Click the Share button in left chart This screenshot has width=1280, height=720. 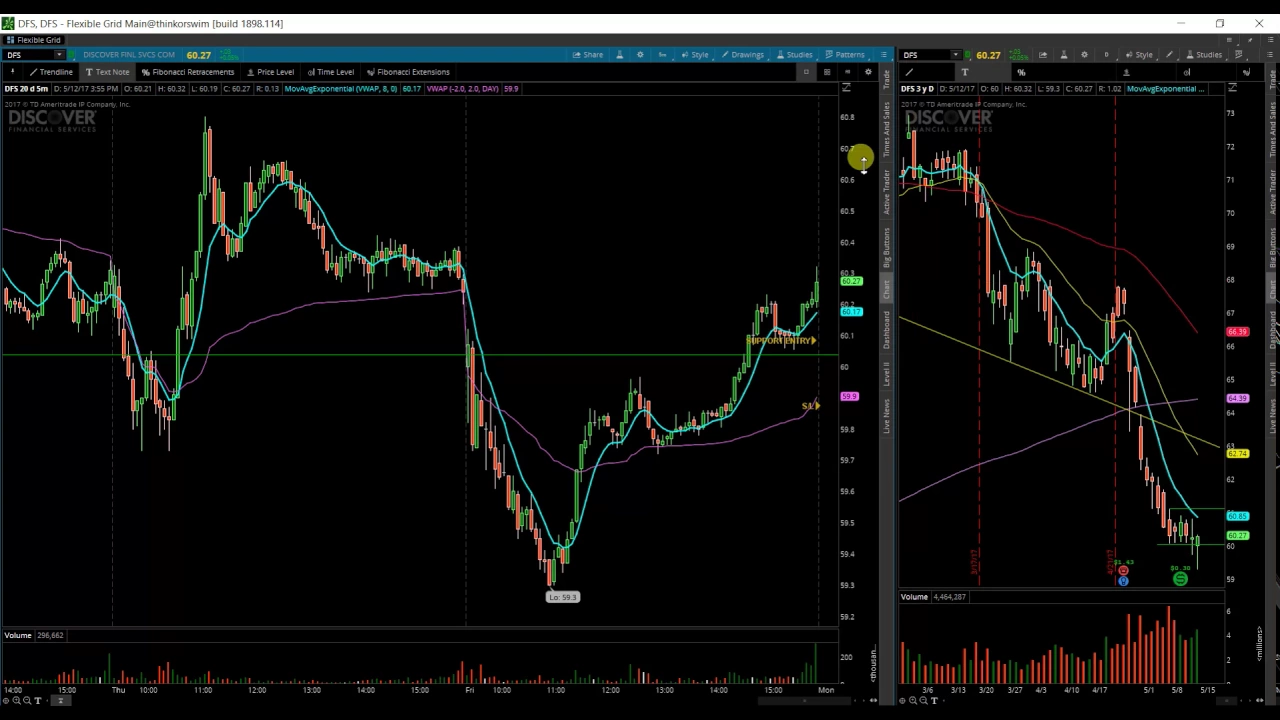tap(588, 55)
